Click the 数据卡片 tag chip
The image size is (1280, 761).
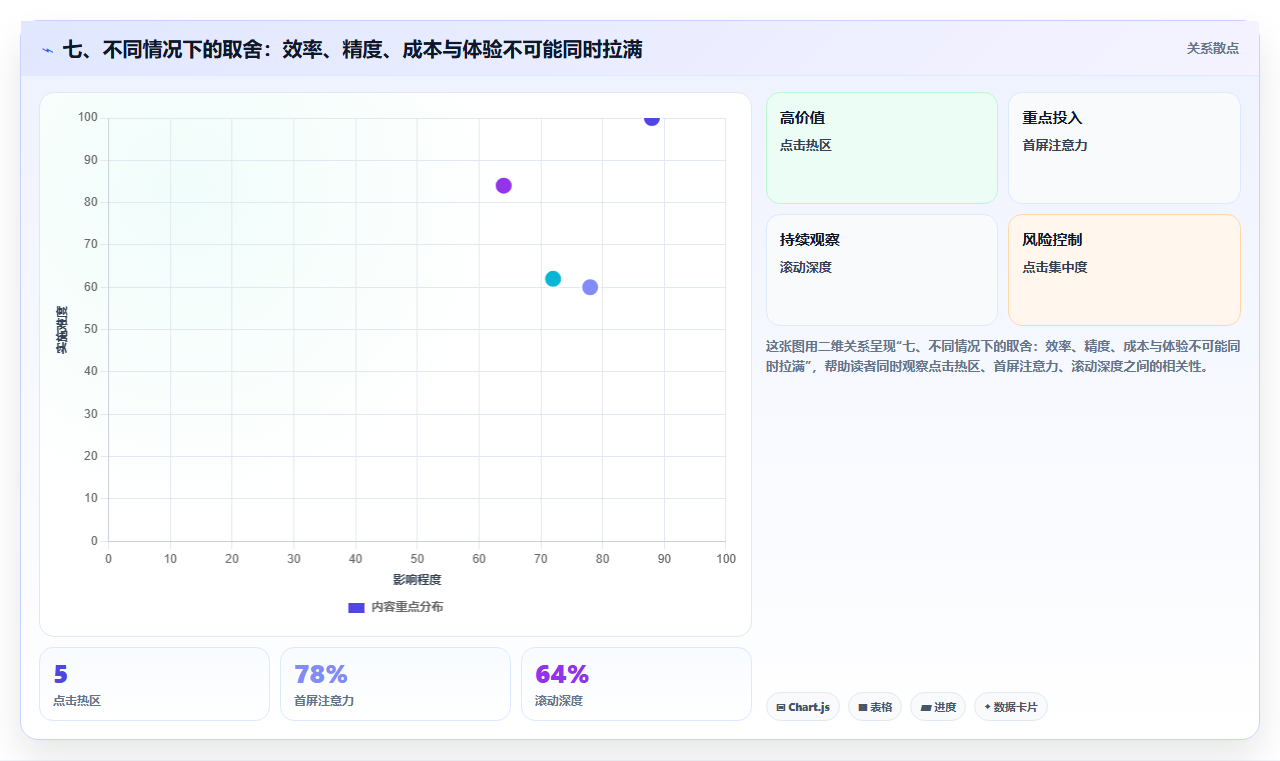pyautogui.click(x=1011, y=707)
